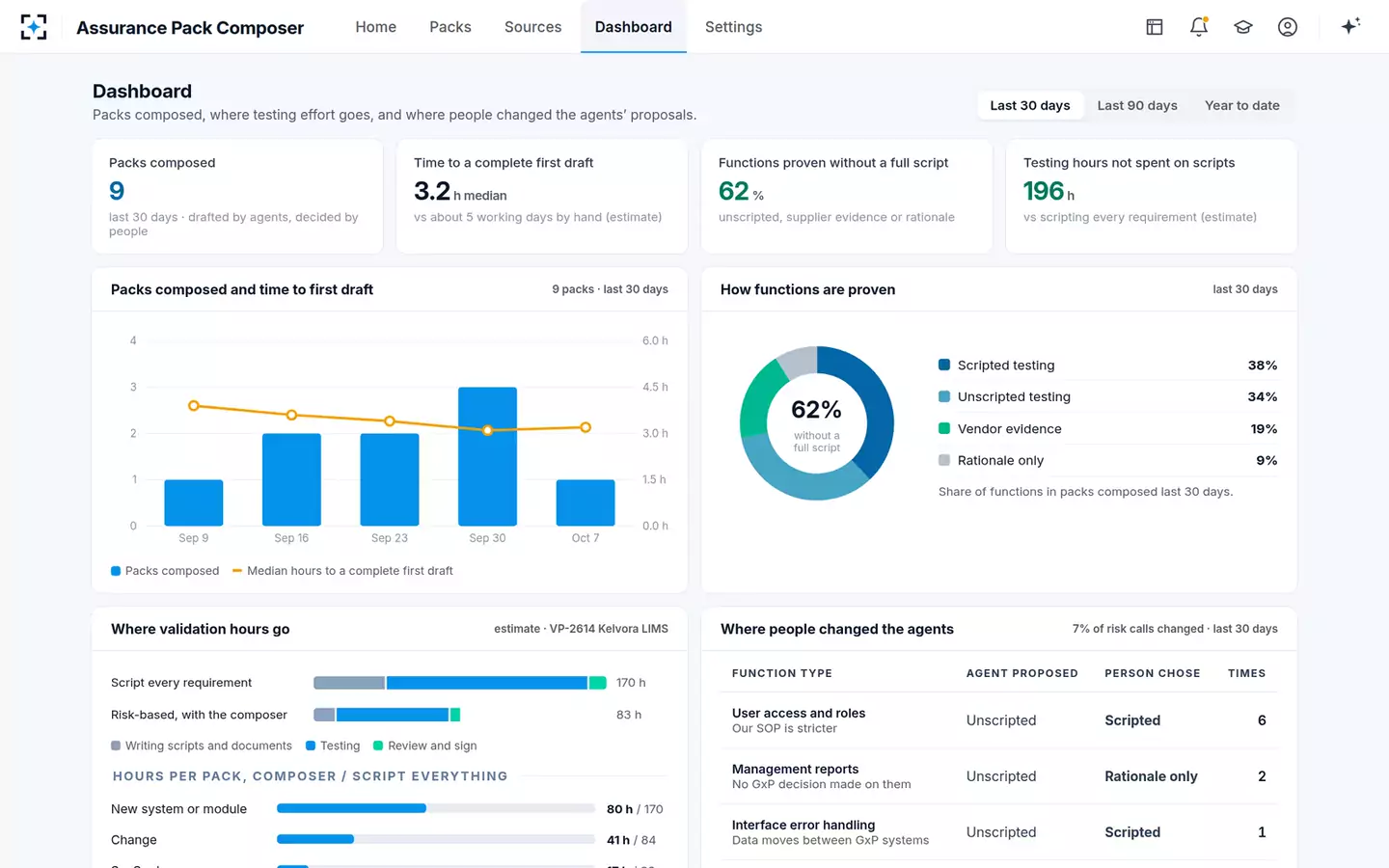Viewport: 1389px width, 868px height.
Task: Click the Rationale only person choice cell
Action: pyautogui.click(x=1151, y=776)
